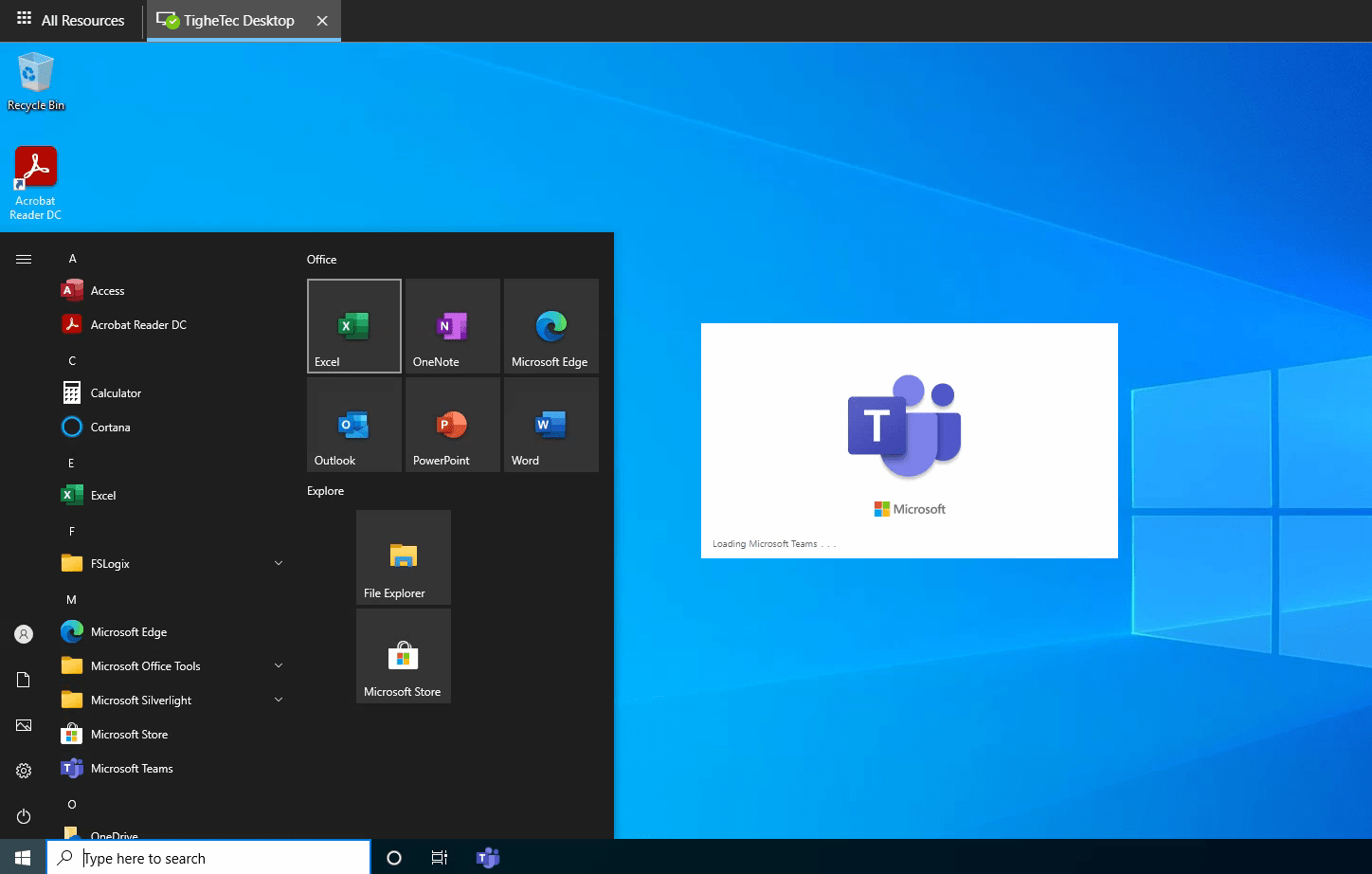Launch the Outlook tile
Image resolution: width=1372 pixels, height=874 pixels.
click(354, 425)
